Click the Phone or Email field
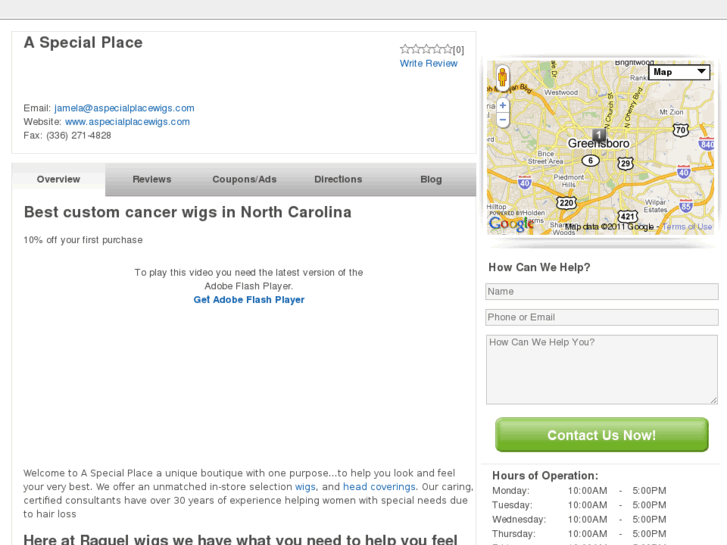This screenshot has height=545, width=727. click(x=601, y=317)
